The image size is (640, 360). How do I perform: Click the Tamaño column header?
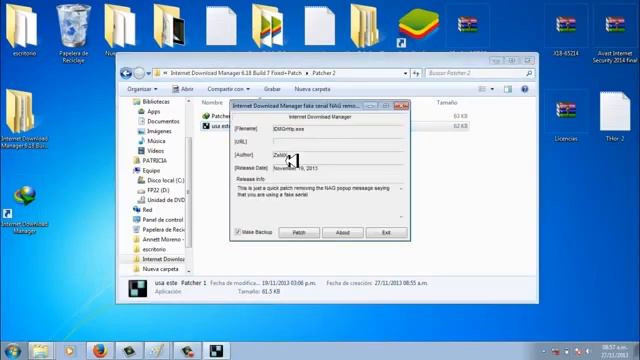click(447, 102)
